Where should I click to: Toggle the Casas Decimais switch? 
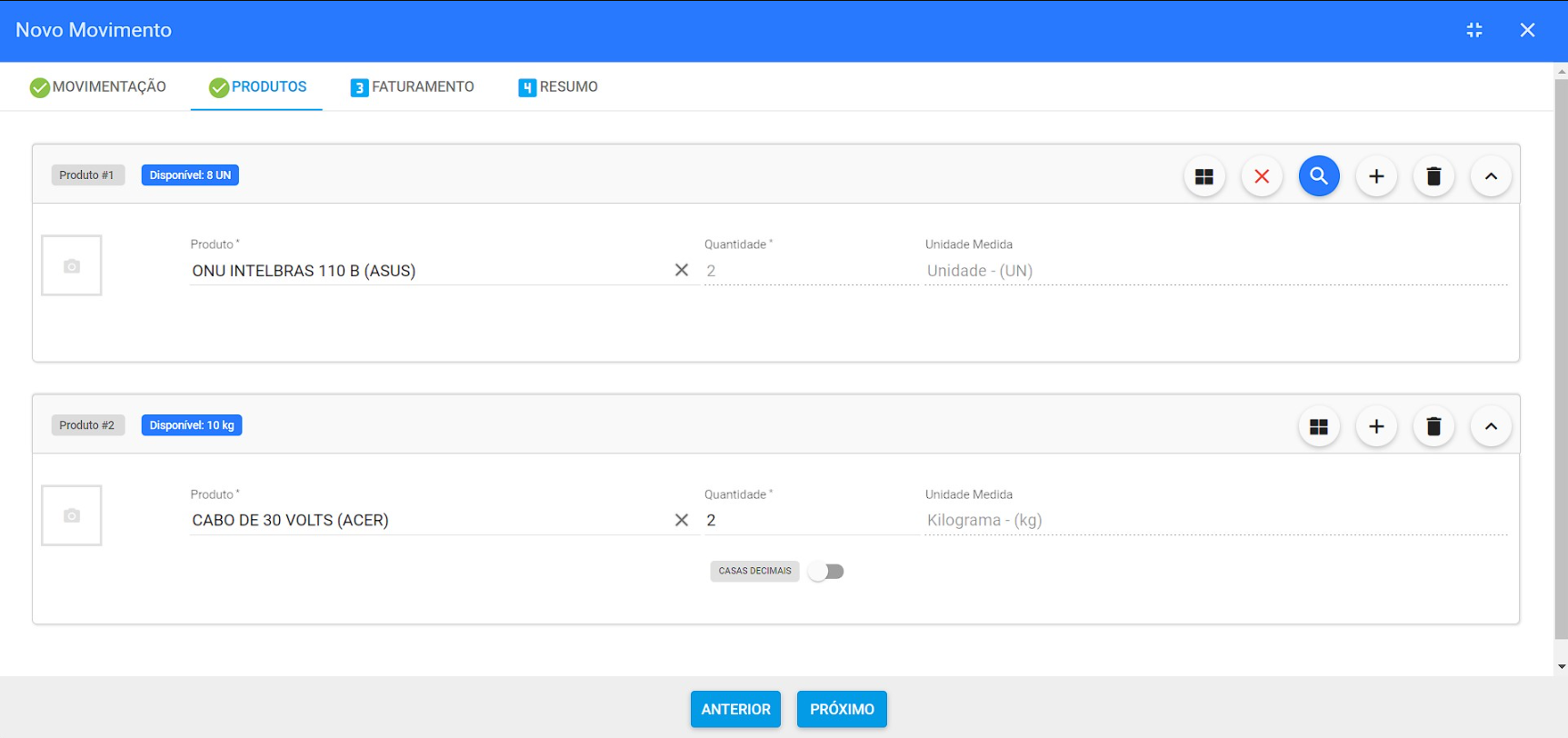pyautogui.click(x=826, y=572)
